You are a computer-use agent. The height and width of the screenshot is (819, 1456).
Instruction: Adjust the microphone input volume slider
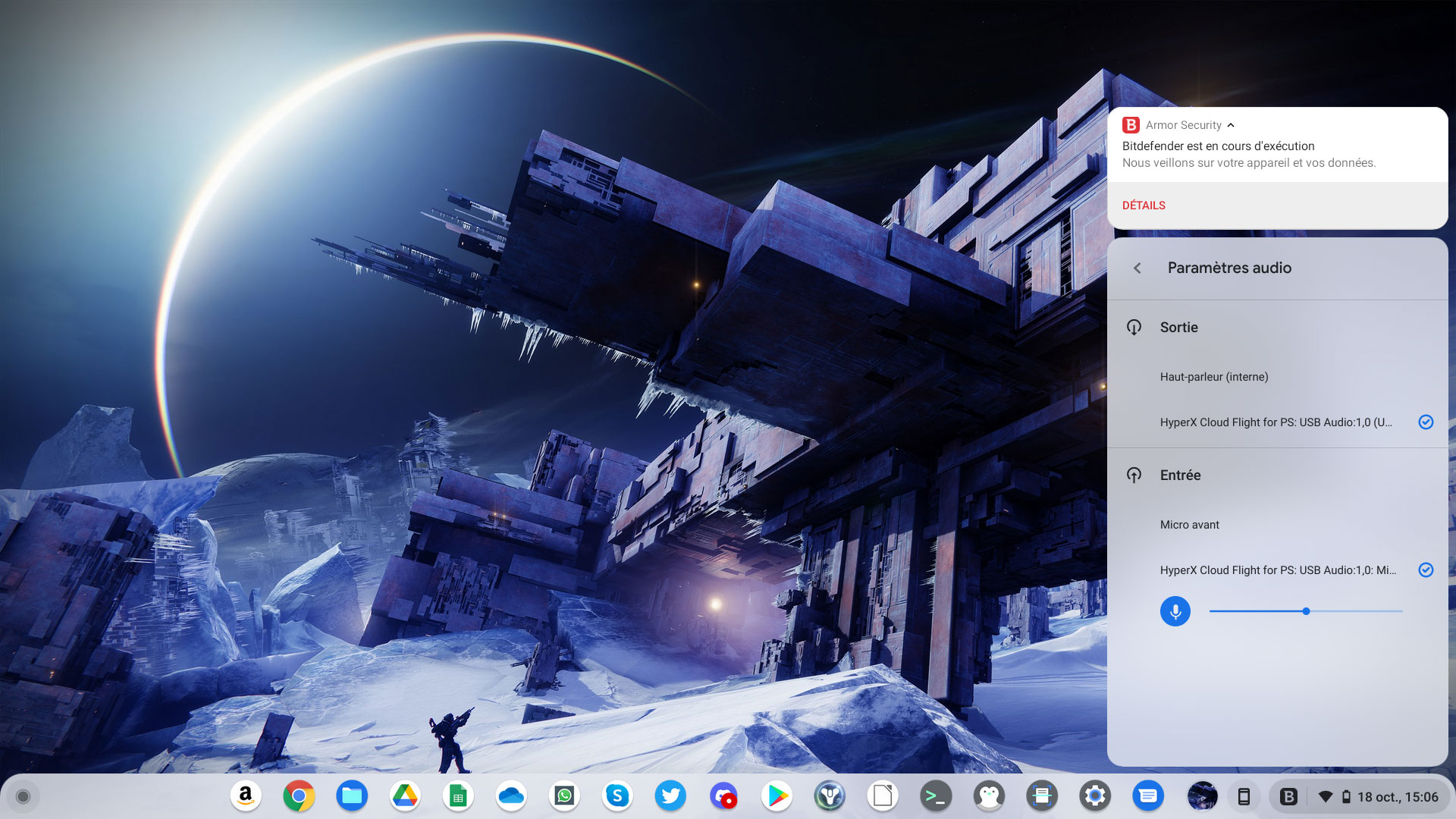pos(1306,610)
